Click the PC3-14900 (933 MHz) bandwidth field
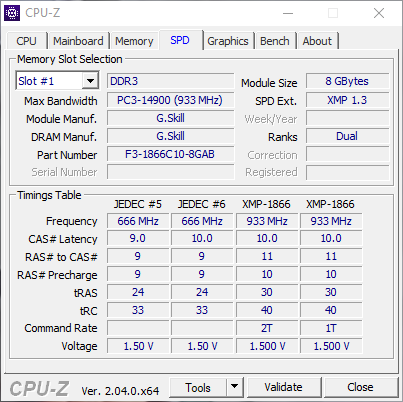Viewport: 403px width, 402px height. coord(170,100)
